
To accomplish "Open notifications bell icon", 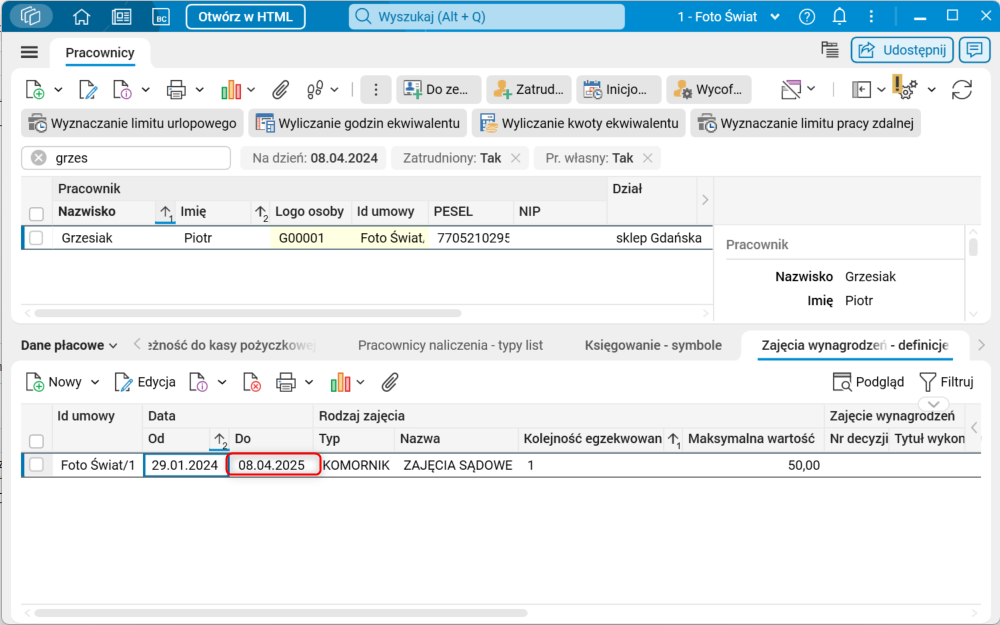I will click(x=839, y=17).
